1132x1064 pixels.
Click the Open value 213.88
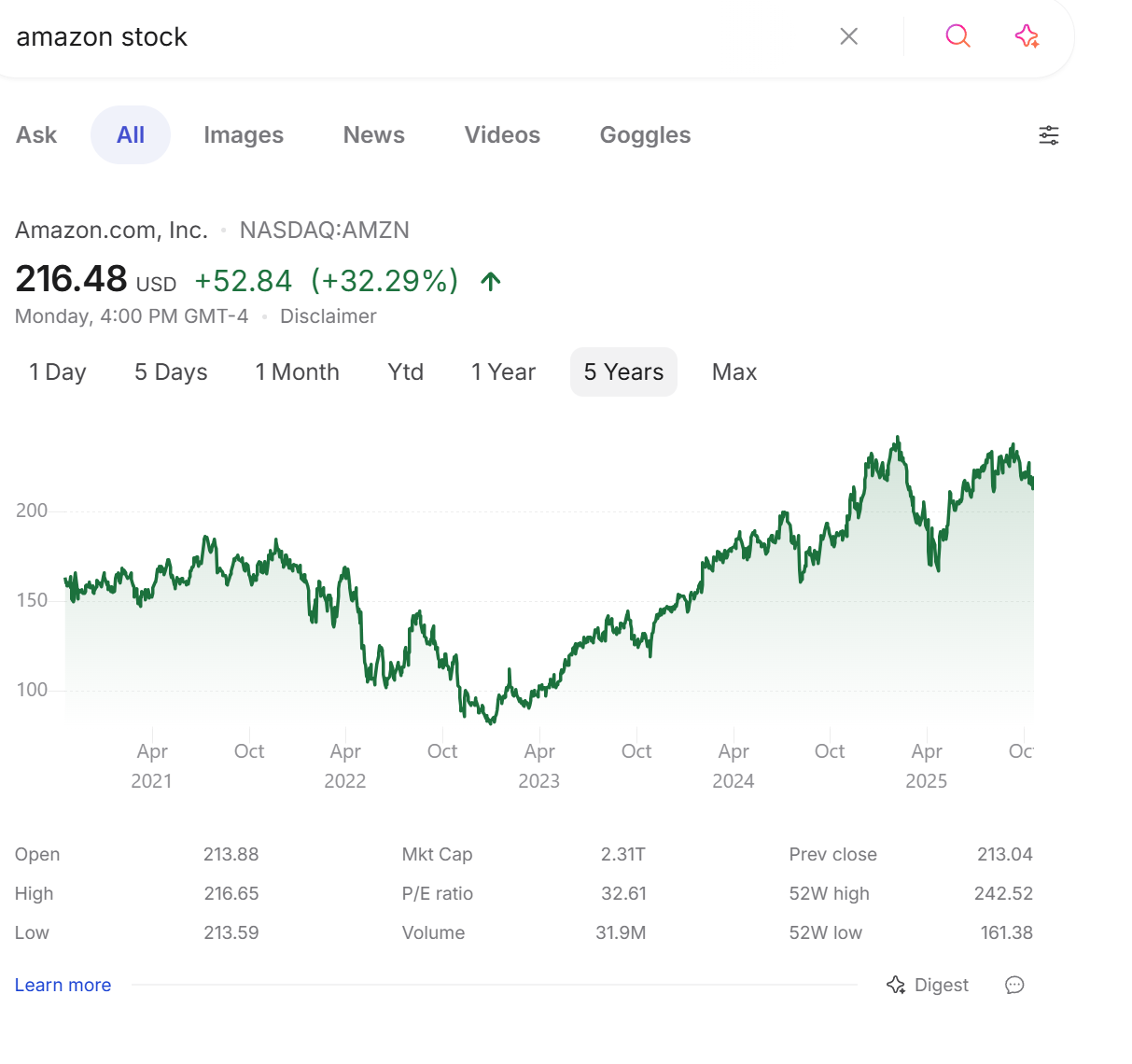(x=231, y=854)
